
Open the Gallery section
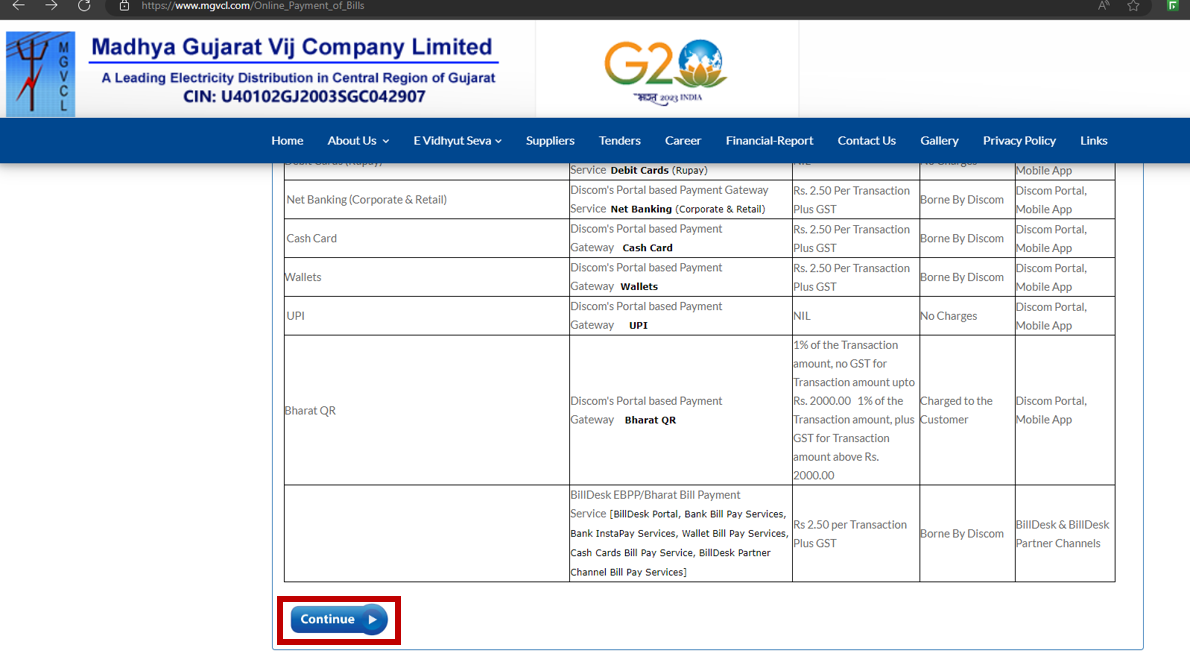point(939,140)
